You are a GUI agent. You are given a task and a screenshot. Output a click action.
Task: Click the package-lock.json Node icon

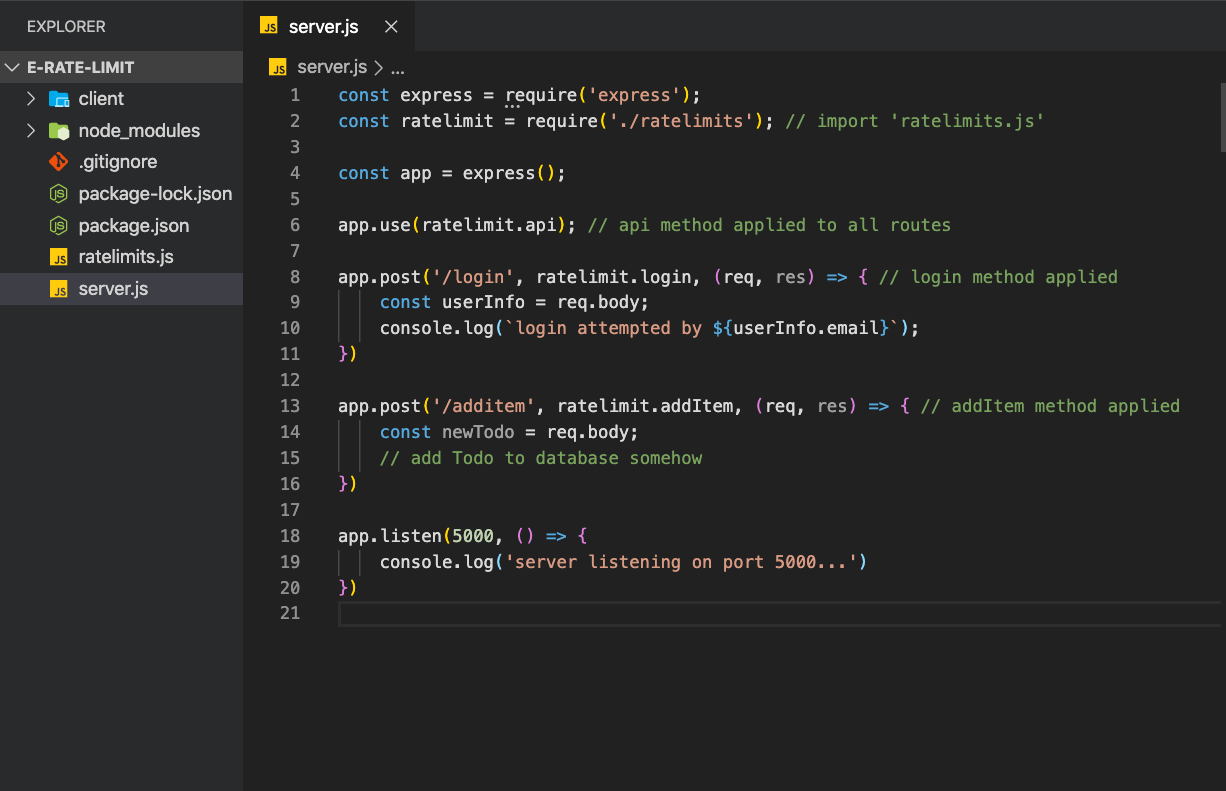[x=59, y=194]
